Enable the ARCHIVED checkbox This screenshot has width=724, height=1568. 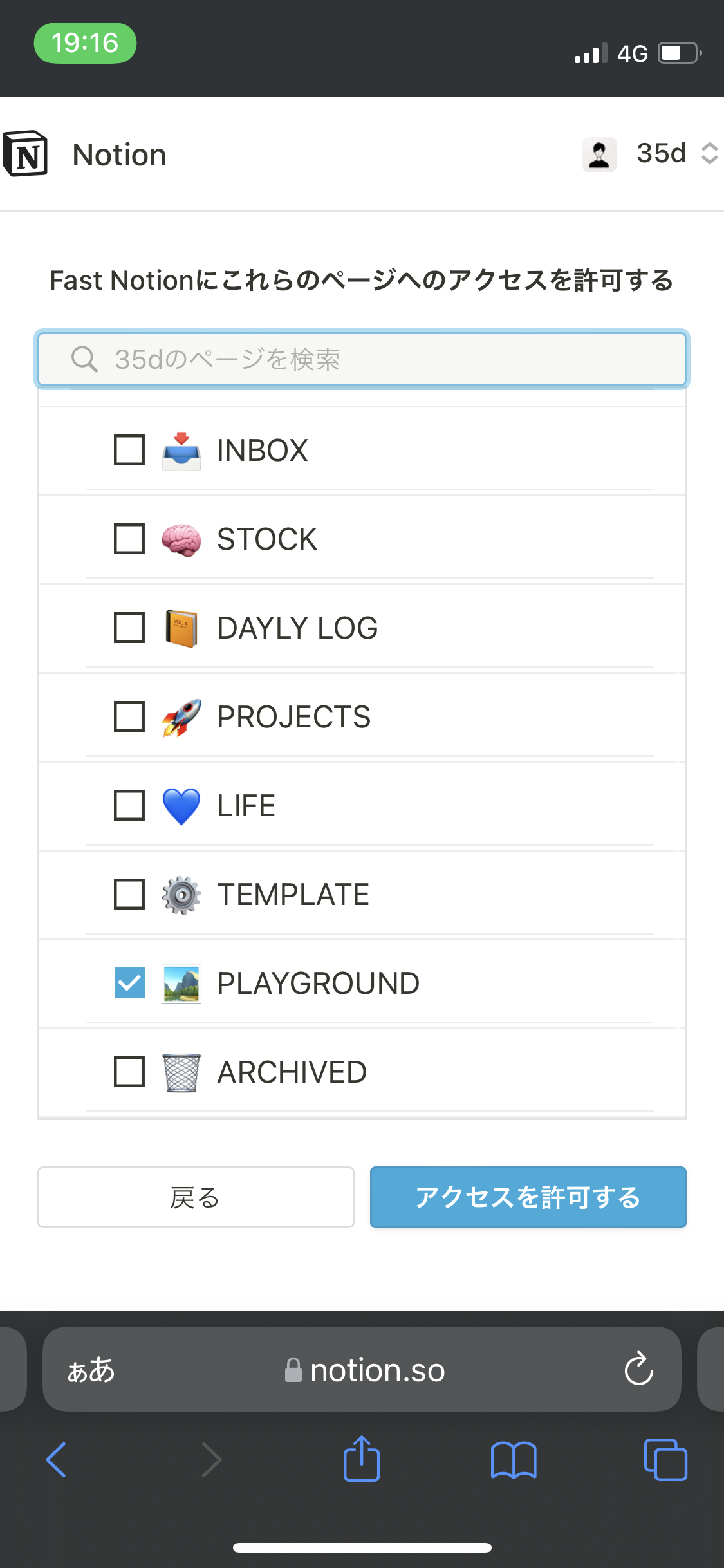point(129,1072)
